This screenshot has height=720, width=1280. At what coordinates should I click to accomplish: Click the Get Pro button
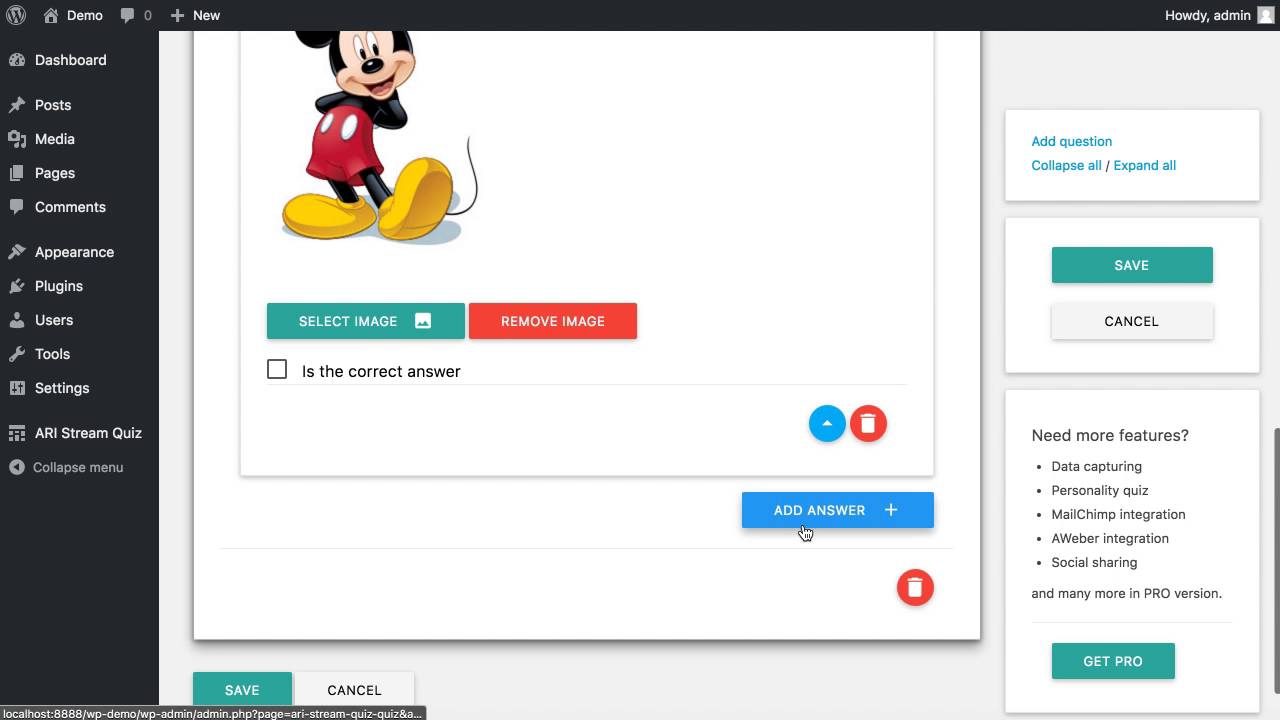coord(1113,661)
